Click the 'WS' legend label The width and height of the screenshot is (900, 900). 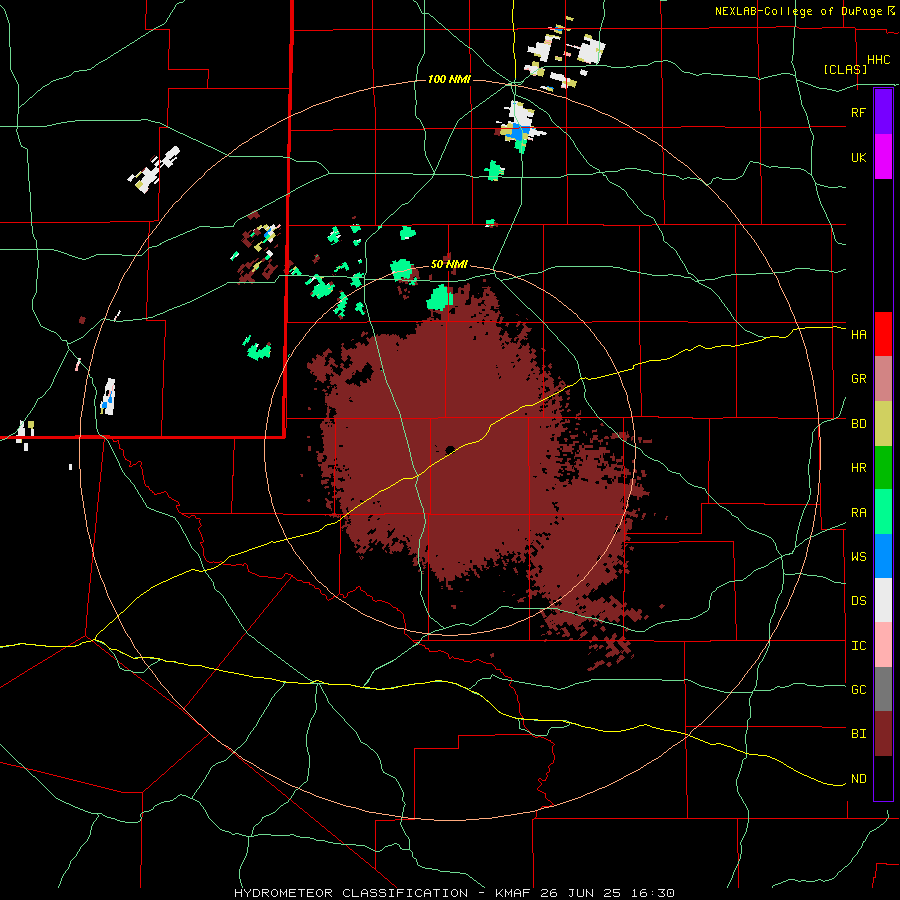coord(858,557)
